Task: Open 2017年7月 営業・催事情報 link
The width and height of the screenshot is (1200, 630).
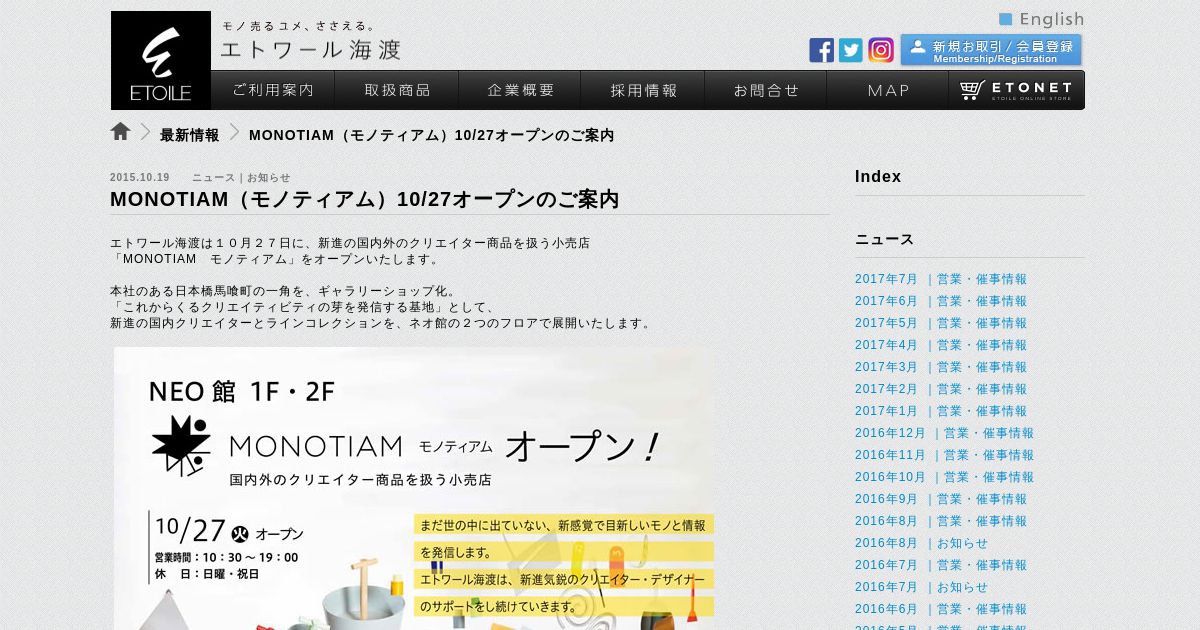Action: [941, 279]
